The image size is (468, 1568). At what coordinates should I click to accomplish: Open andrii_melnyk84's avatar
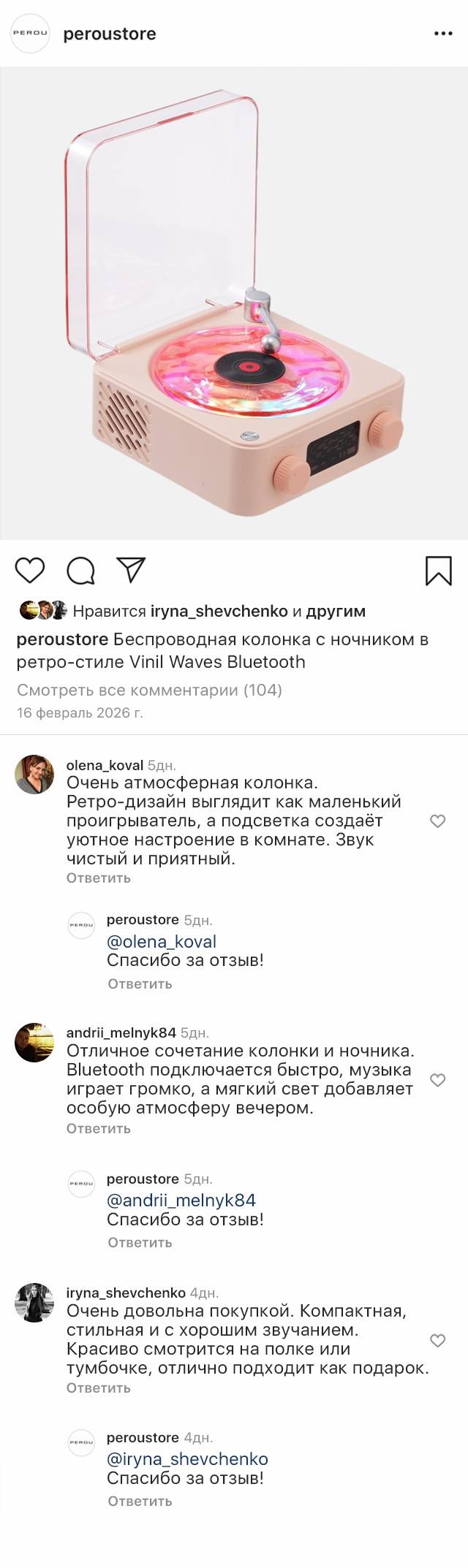(34, 1043)
